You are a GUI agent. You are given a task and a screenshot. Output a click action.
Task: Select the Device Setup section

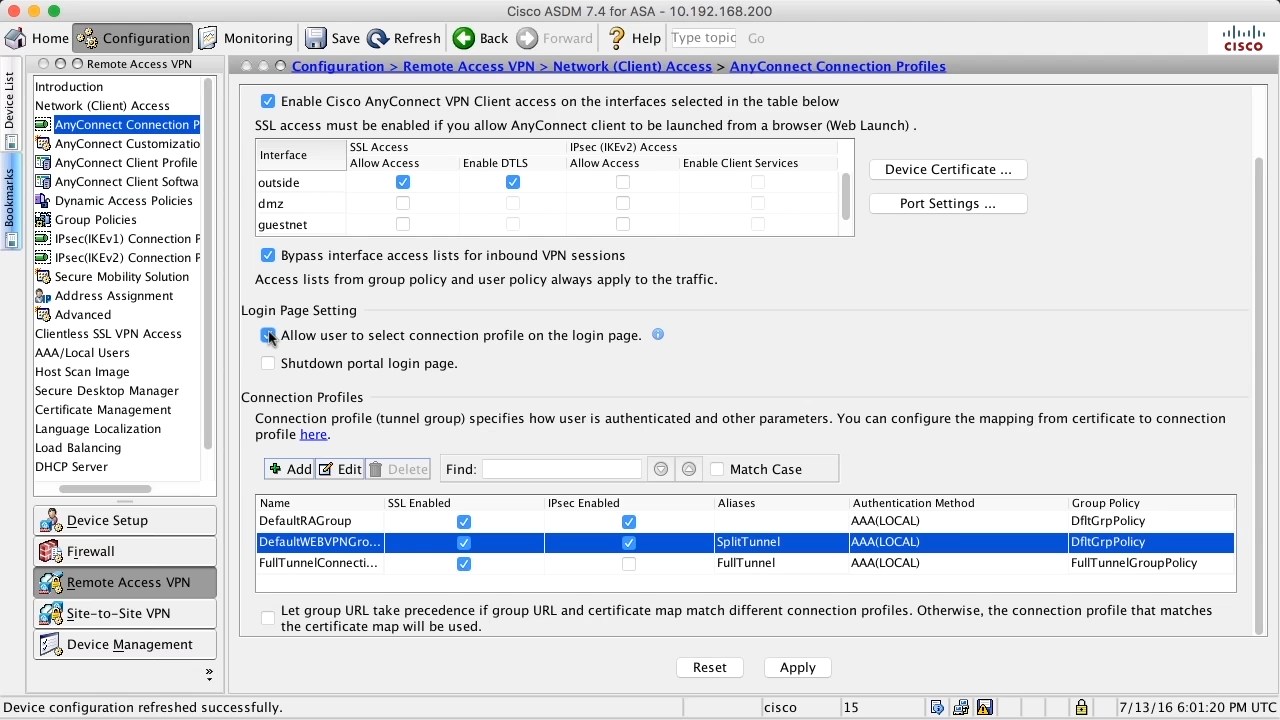[125, 521]
